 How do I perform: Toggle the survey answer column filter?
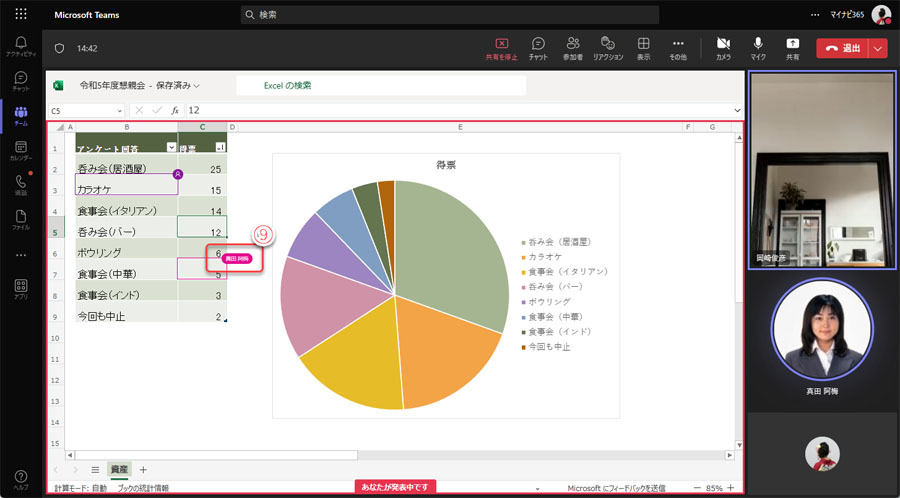click(x=171, y=147)
